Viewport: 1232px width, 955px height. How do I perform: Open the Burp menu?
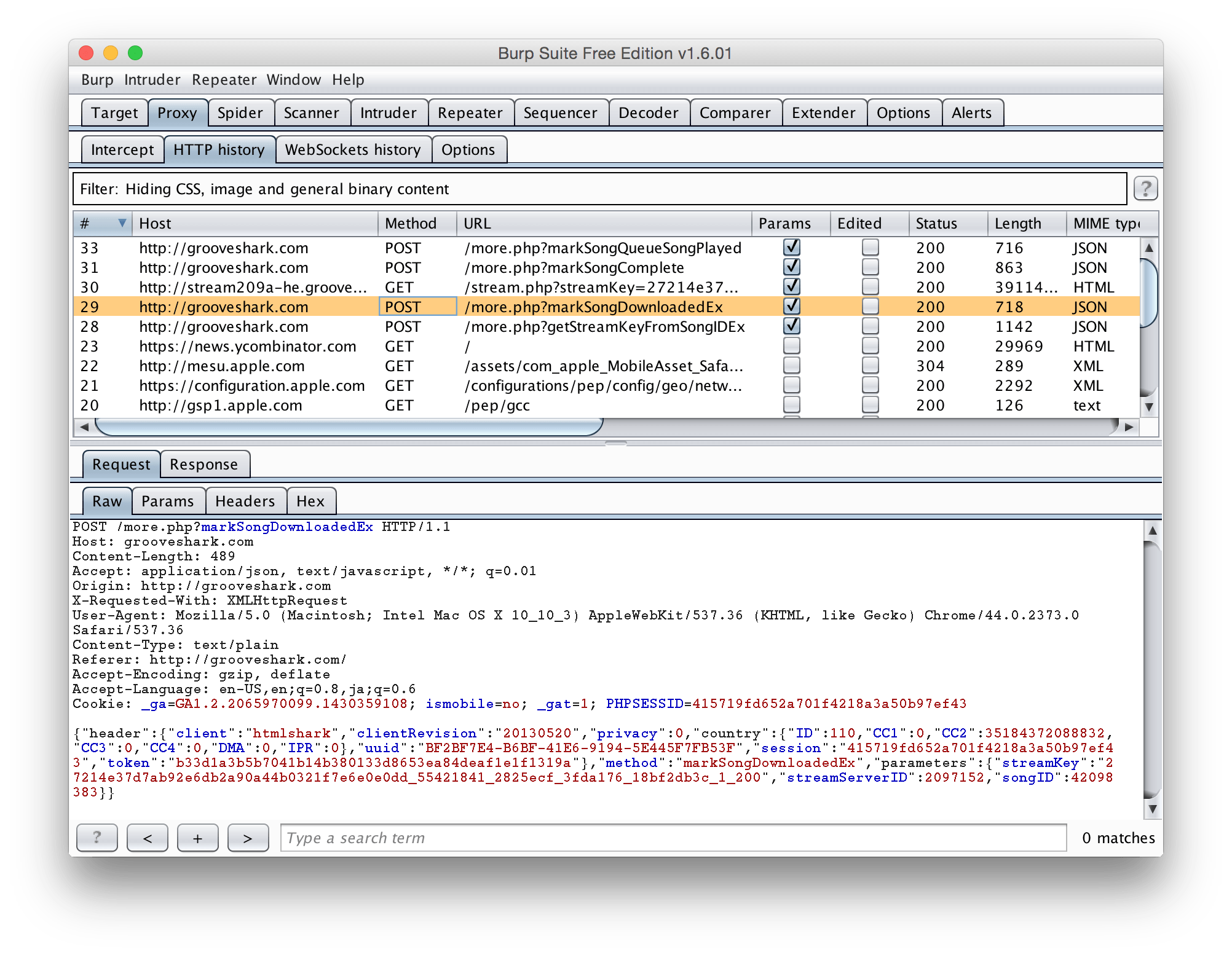click(x=97, y=80)
